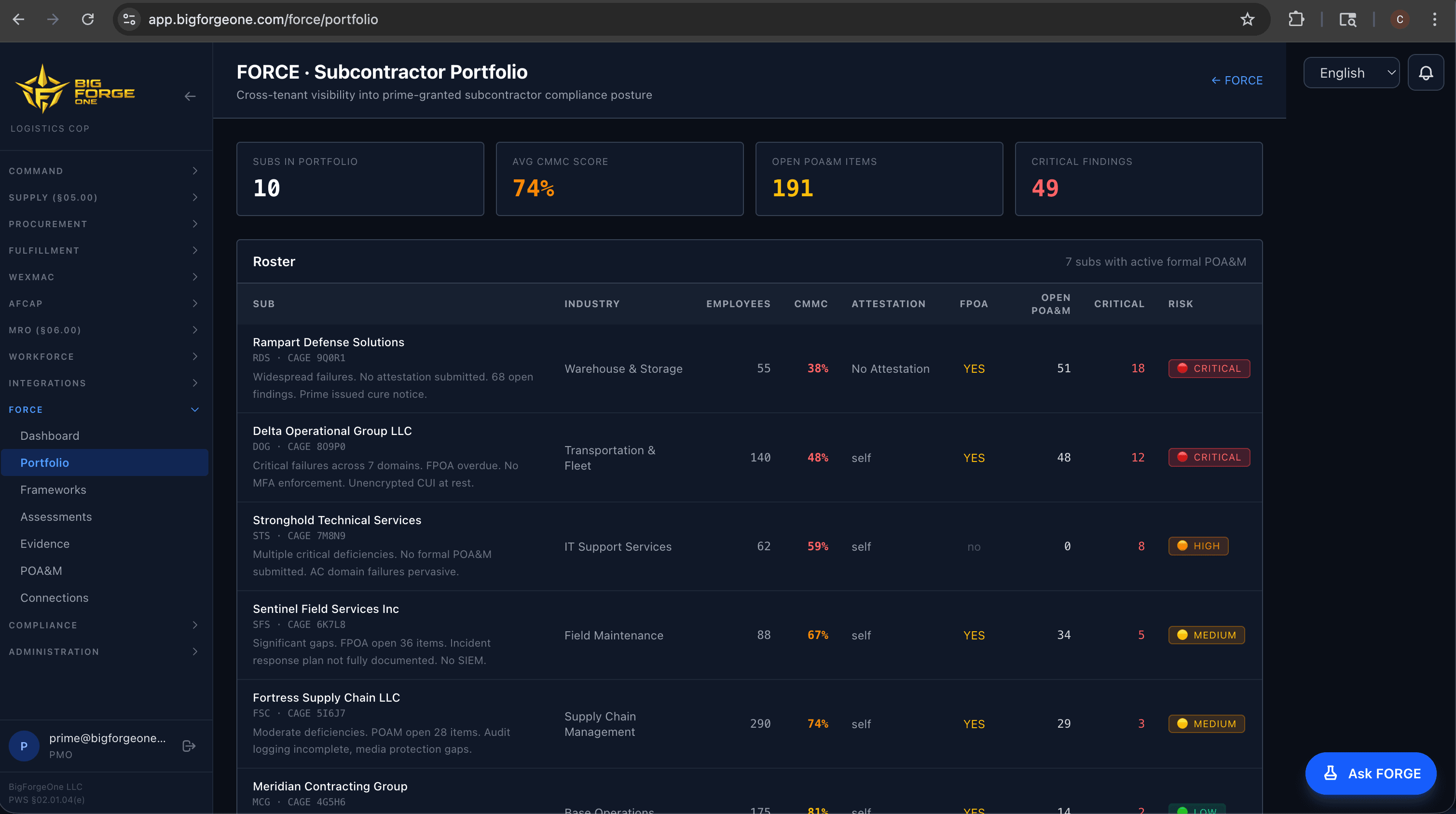Click the EMPLOYEES column header
This screenshot has height=814, width=1456.
tap(738, 304)
